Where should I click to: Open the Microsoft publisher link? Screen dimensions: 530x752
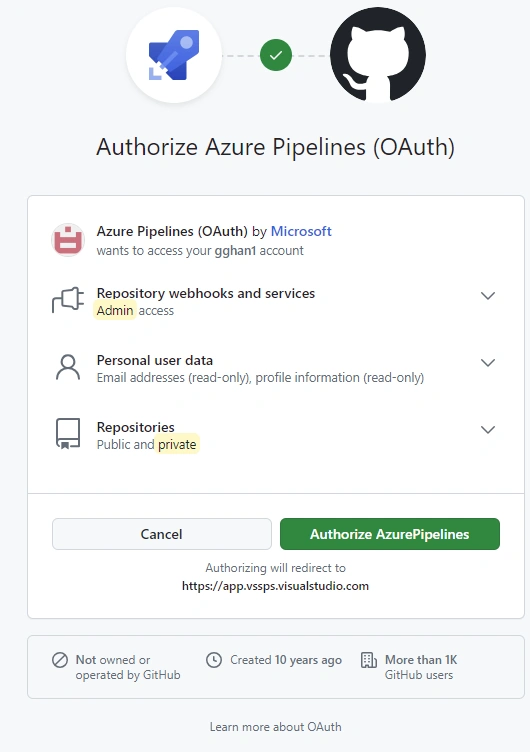(x=301, y=231)
